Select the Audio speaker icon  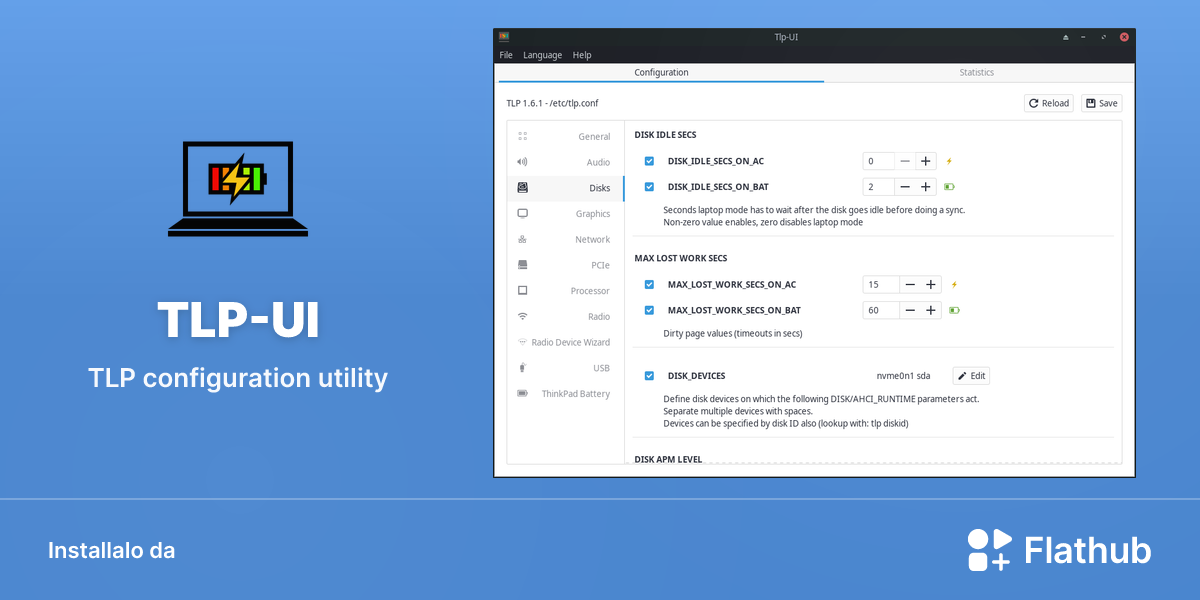tap(522, 162)
